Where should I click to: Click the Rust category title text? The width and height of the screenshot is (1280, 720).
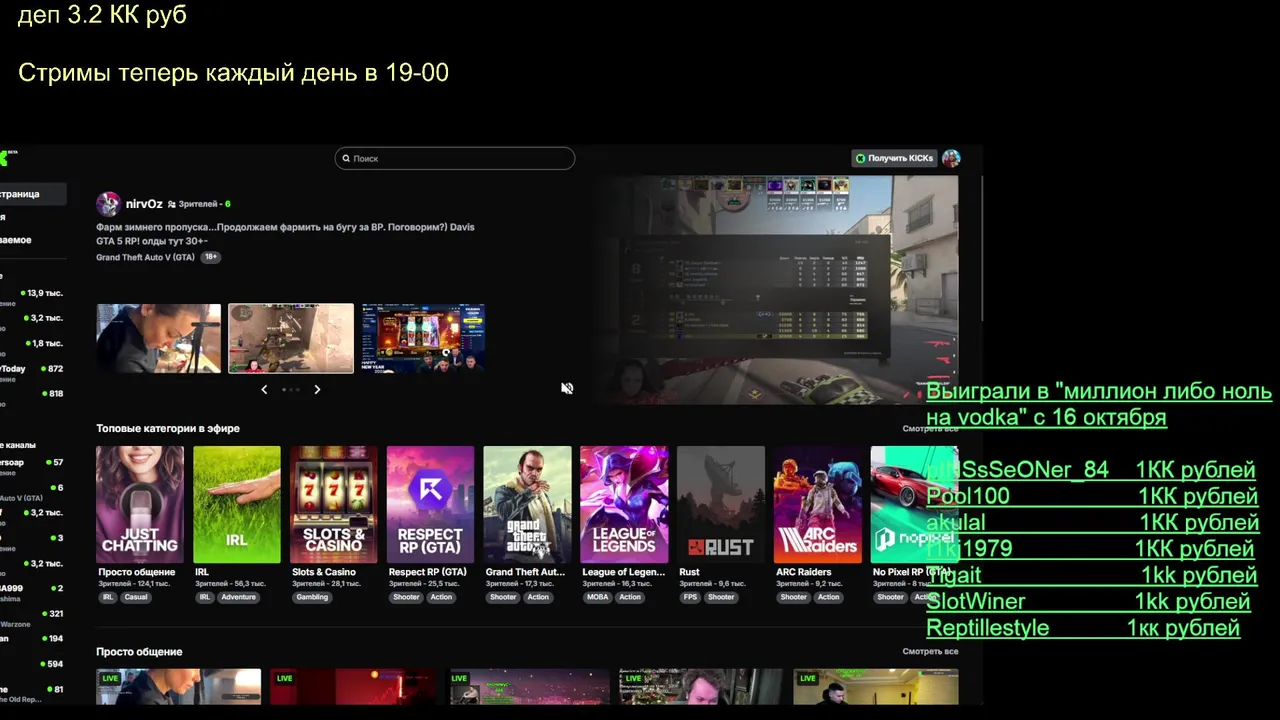click(x=689, y=572)
